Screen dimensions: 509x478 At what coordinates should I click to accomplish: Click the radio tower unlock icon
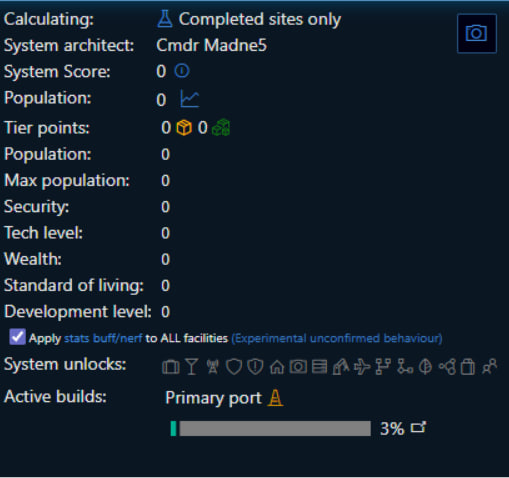click(213, 367)
